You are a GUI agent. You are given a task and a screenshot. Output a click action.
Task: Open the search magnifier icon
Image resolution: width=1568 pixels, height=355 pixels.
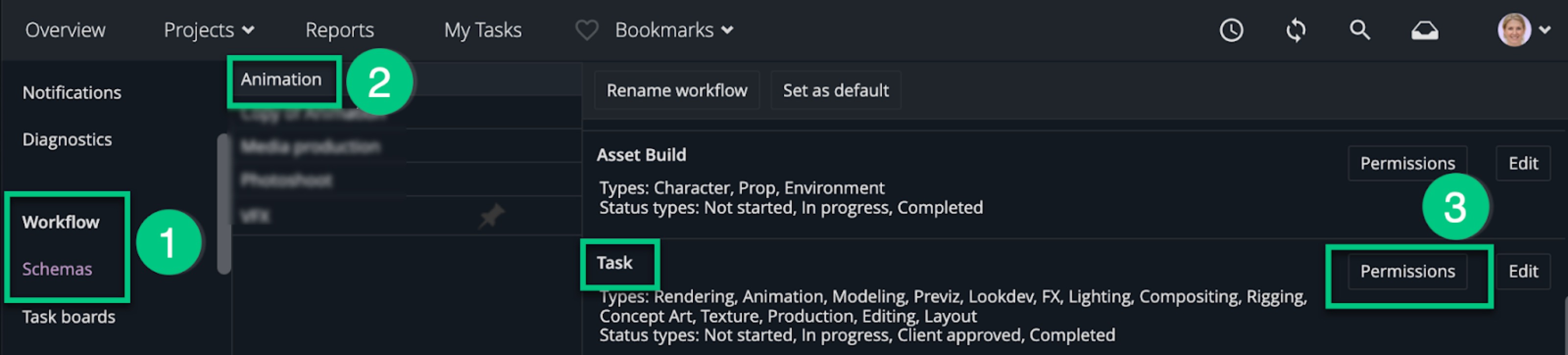(x=1359, y=30)
